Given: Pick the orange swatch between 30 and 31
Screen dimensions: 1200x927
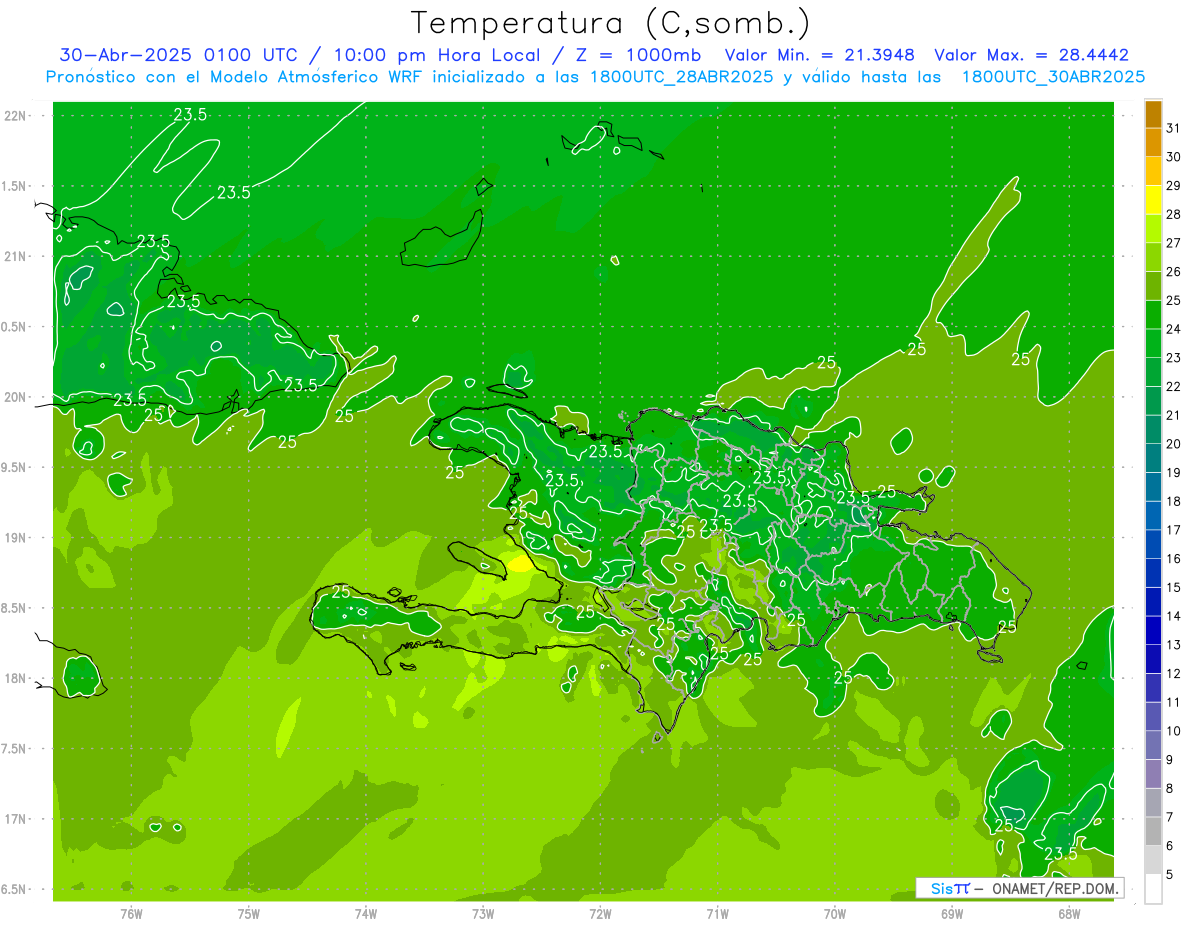Looking at the screenshot, I should 1153,142.
